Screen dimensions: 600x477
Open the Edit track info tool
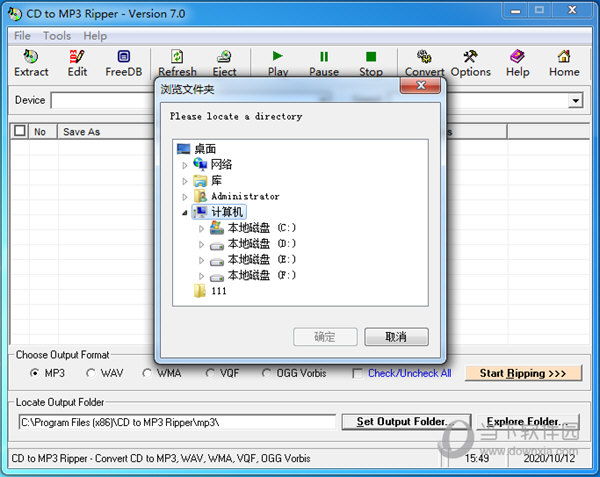pyautogui.click(x=77, y=57)
